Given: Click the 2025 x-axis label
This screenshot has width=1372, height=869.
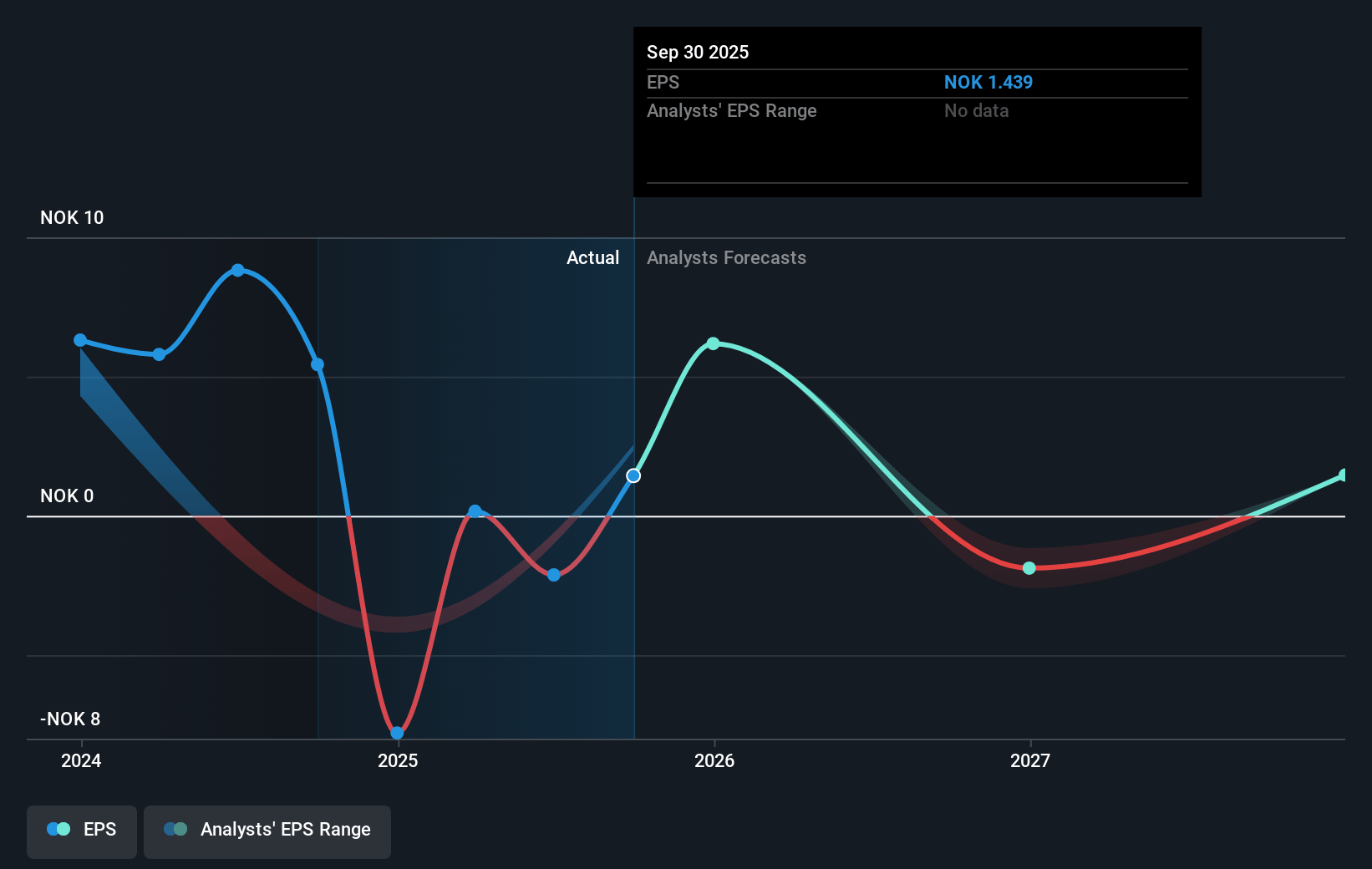Looking at the screenshot, I should (398, 760).
